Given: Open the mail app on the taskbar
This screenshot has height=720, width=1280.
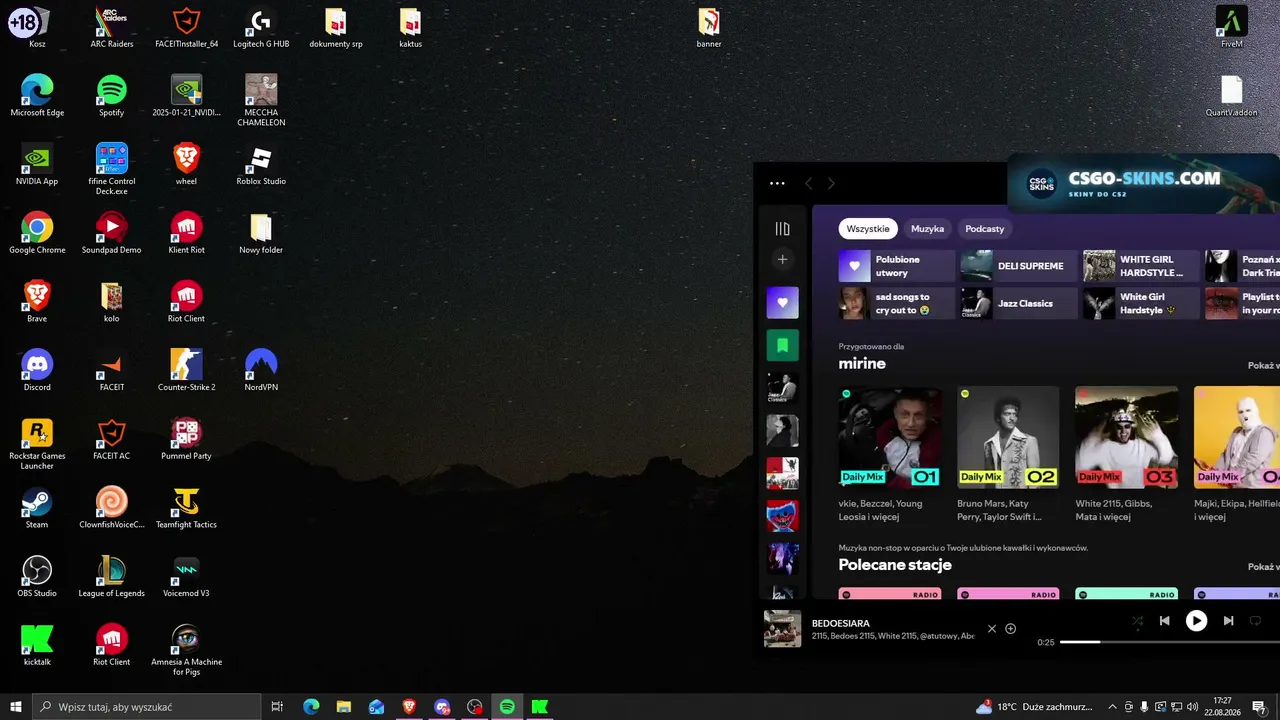Looking at the screenshot, I should coord(376,707).
